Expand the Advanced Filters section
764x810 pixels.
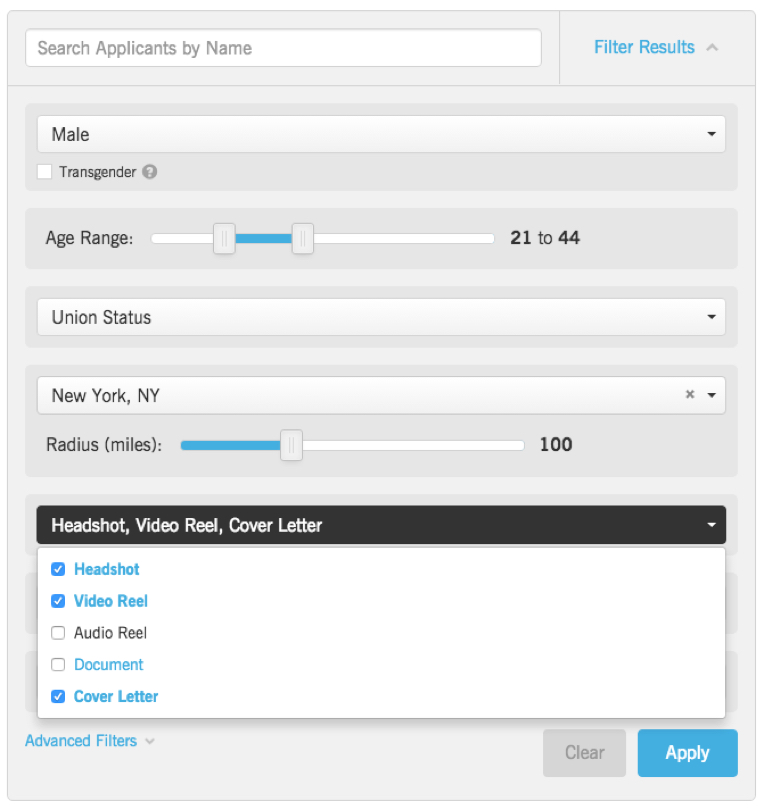point(80,741)
